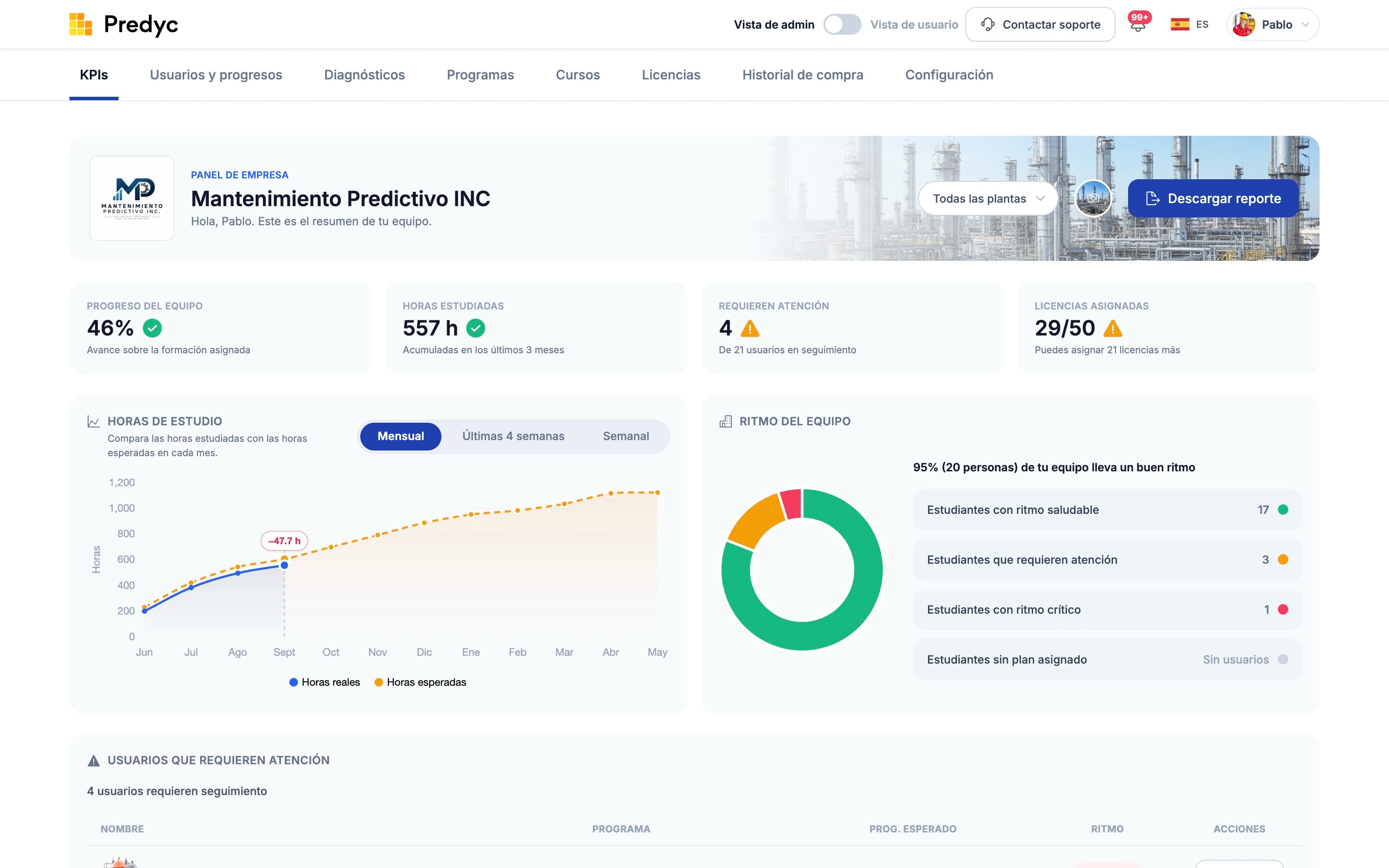Click Pablo's profile avatar

pyautogui.click(x=1244, y=24)
